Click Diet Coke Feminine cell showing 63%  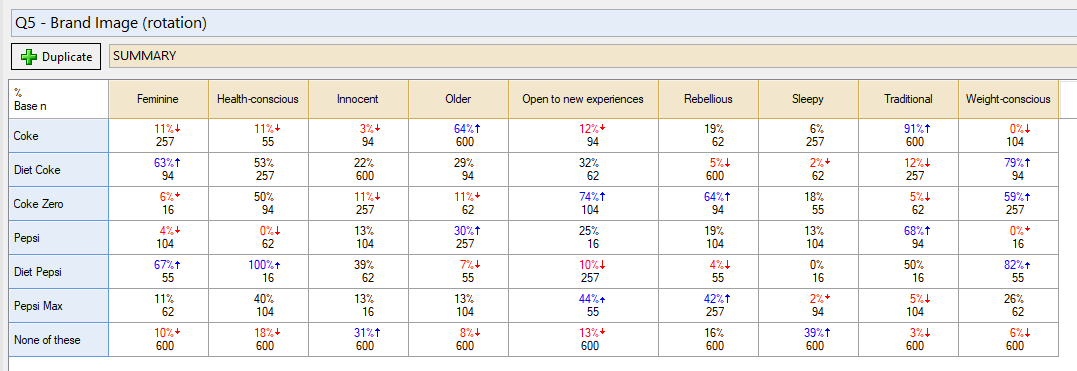[x=158, y=170]
